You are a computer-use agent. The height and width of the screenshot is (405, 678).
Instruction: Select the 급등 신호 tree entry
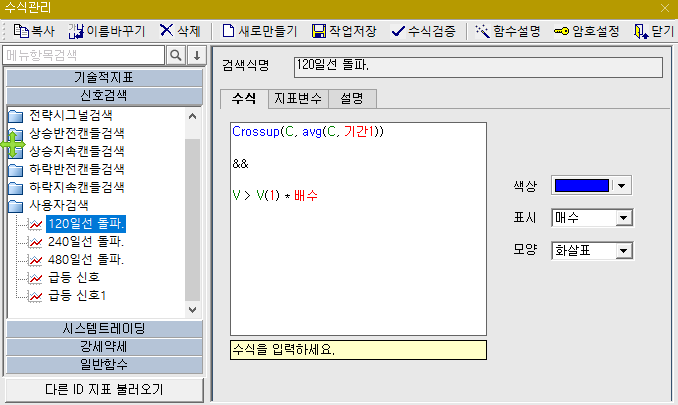coord(74,278)
